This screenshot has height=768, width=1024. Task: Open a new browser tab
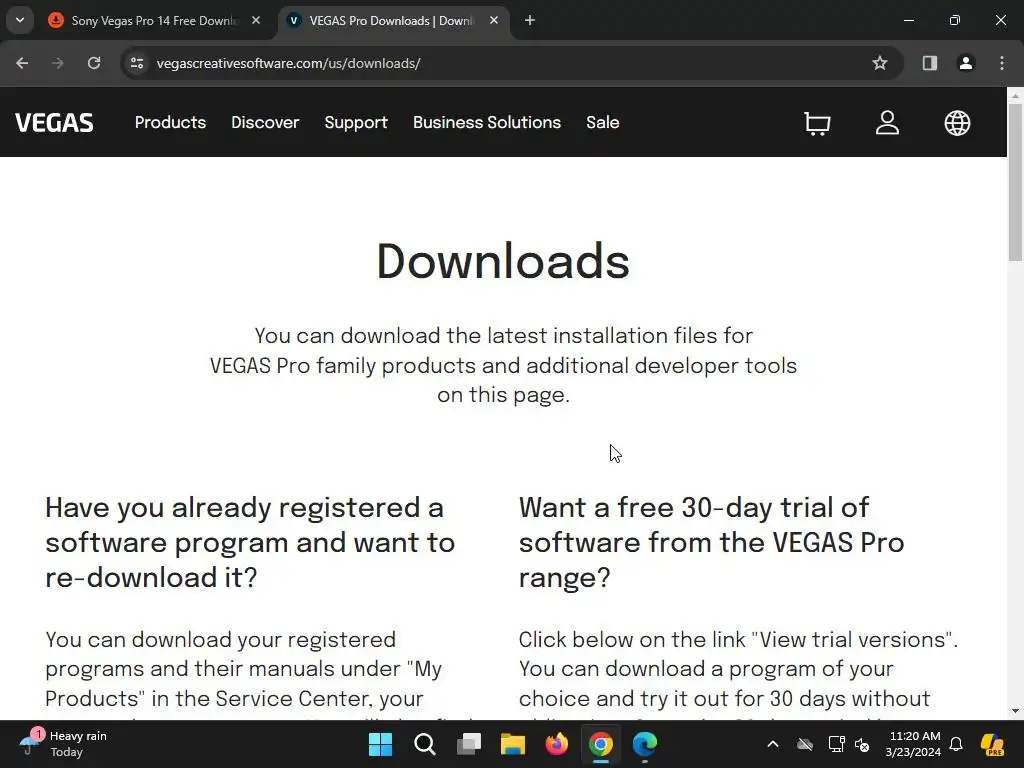point(530,21)
